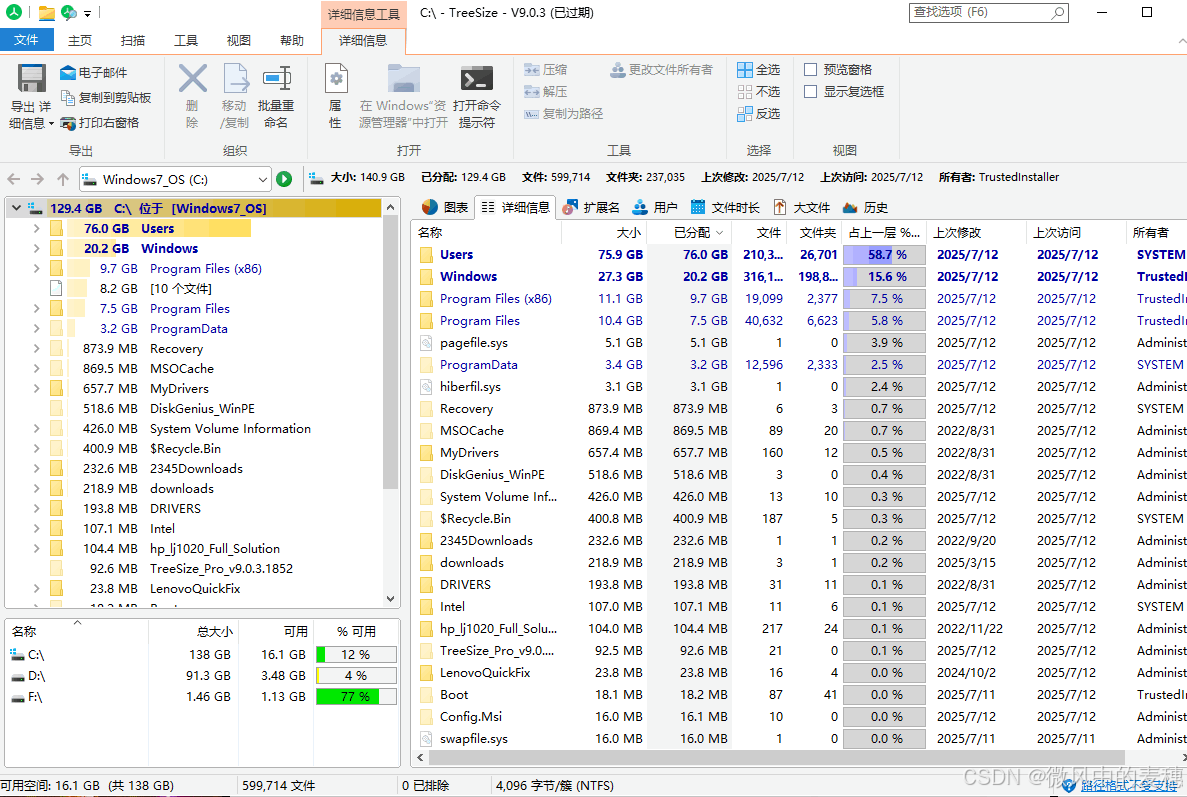Switch to Large files (大文件) tab
The height and width of the screenshot is (797, 1187).
click(x=802, y=207)
